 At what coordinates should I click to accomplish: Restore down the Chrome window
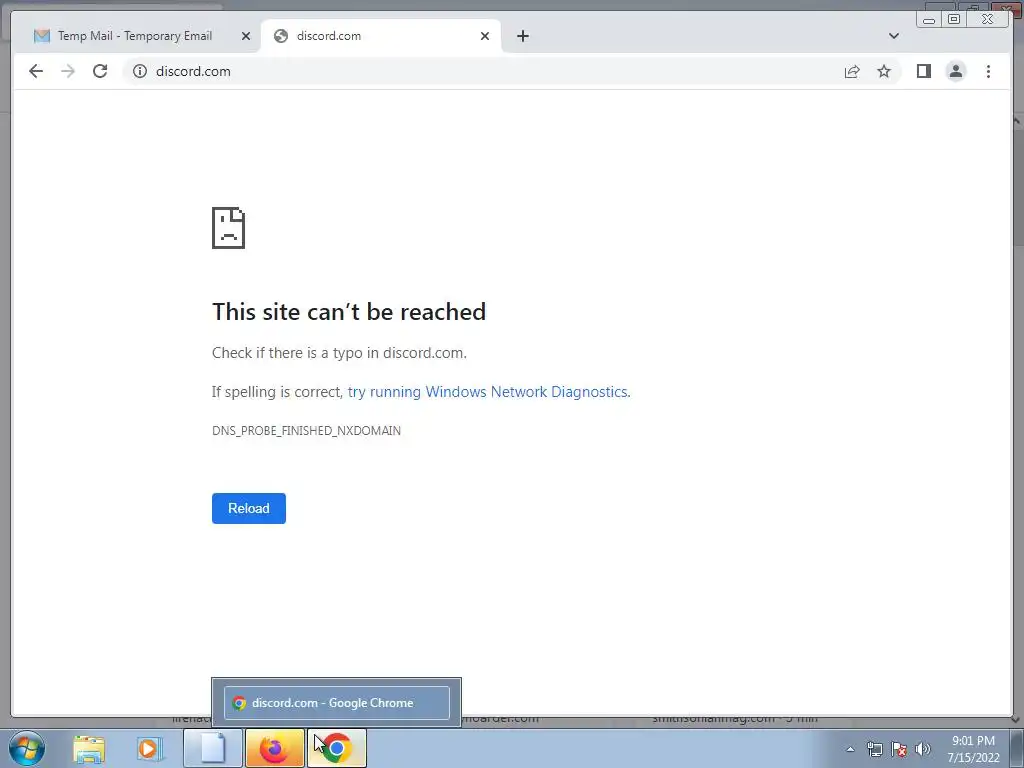point(953,19)
